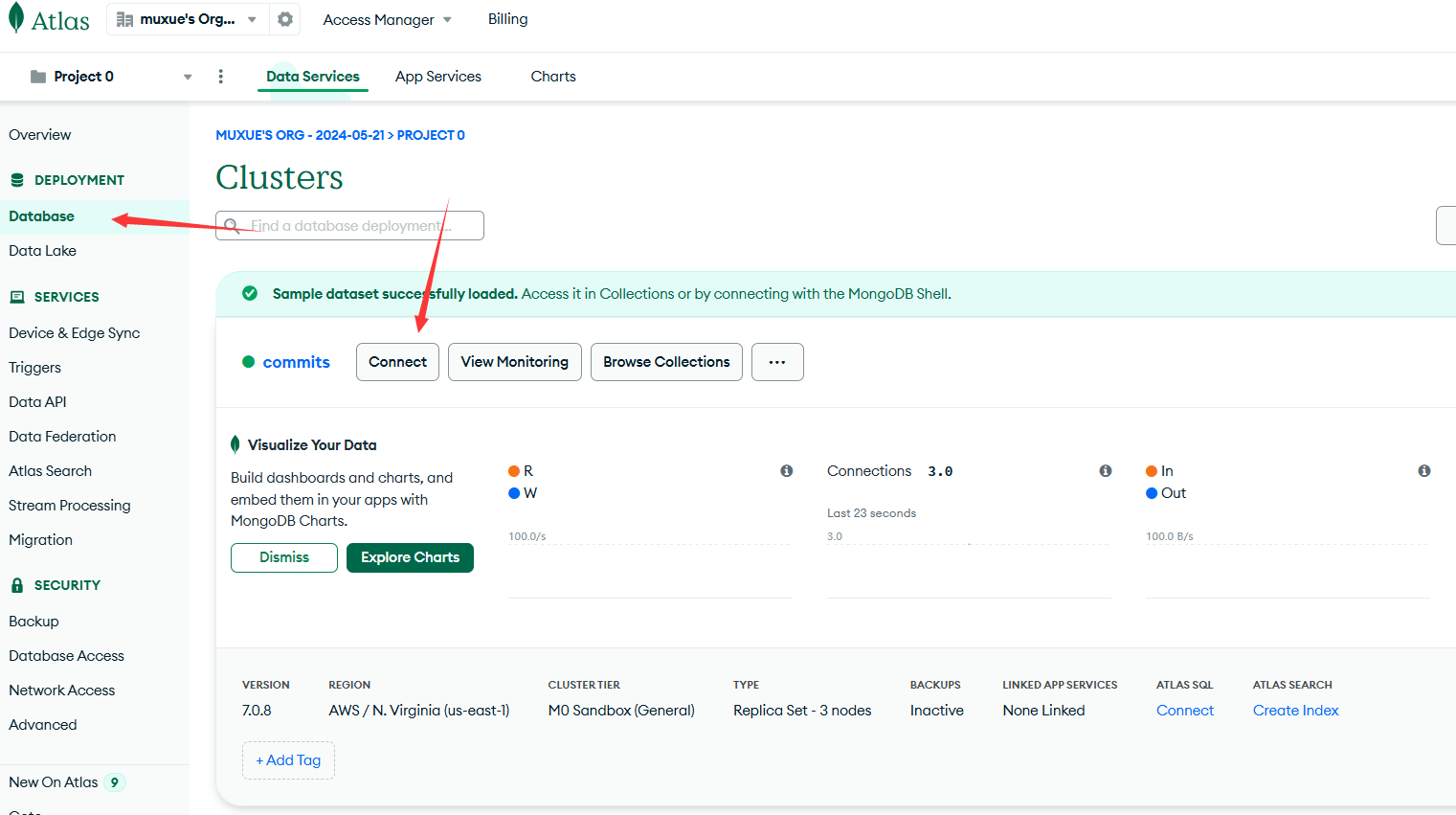
Task: Click the Visualize Your Data leaf icon
Action: pyautogui.click(x=235, y=444)
